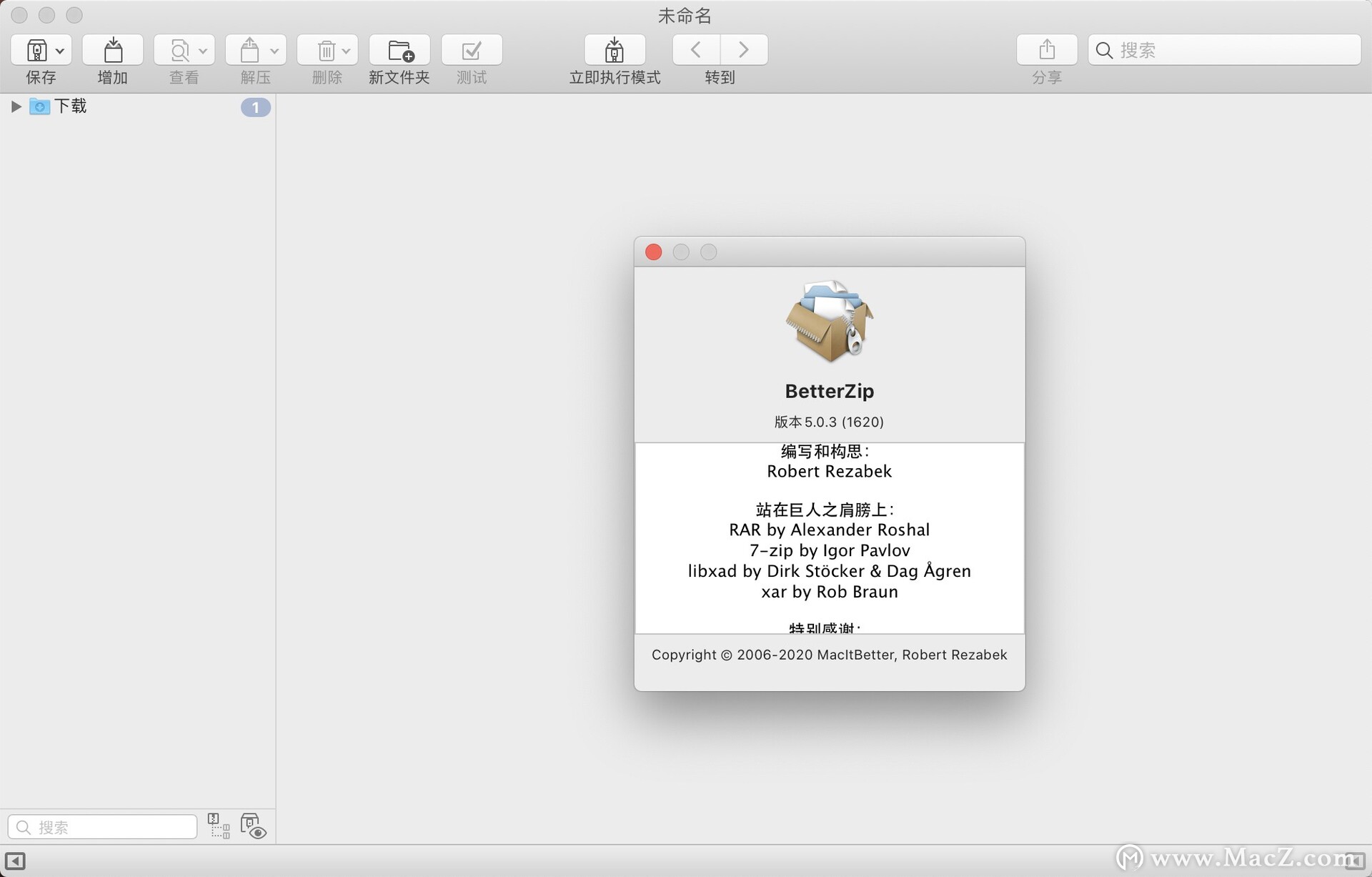Click the version text 版本 5.0.3 (1620)
This screenshot has width=1372, height=877.
(830, 422)
